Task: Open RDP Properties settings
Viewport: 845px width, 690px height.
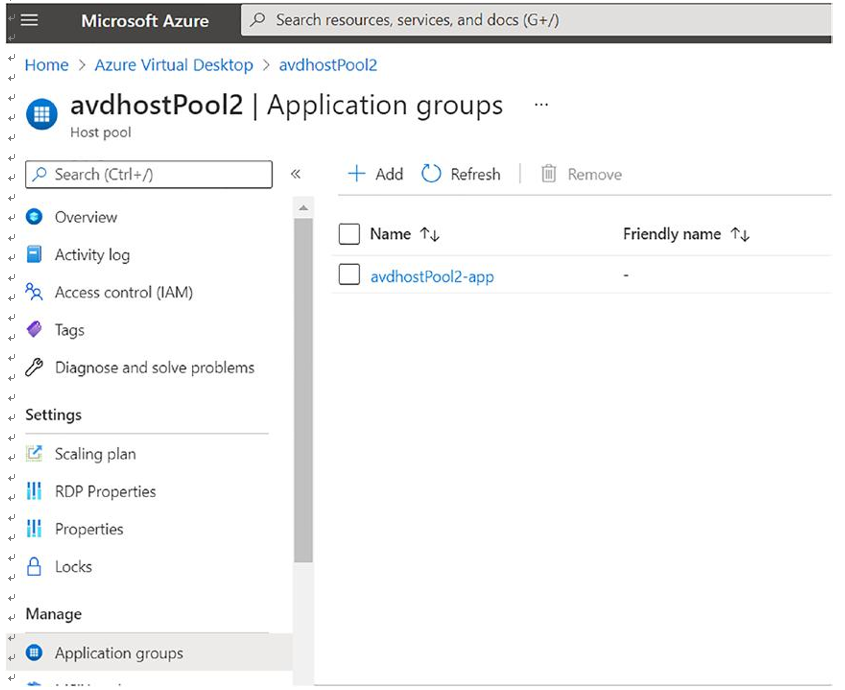Action: pyautogui.click(x=105, y=492)
